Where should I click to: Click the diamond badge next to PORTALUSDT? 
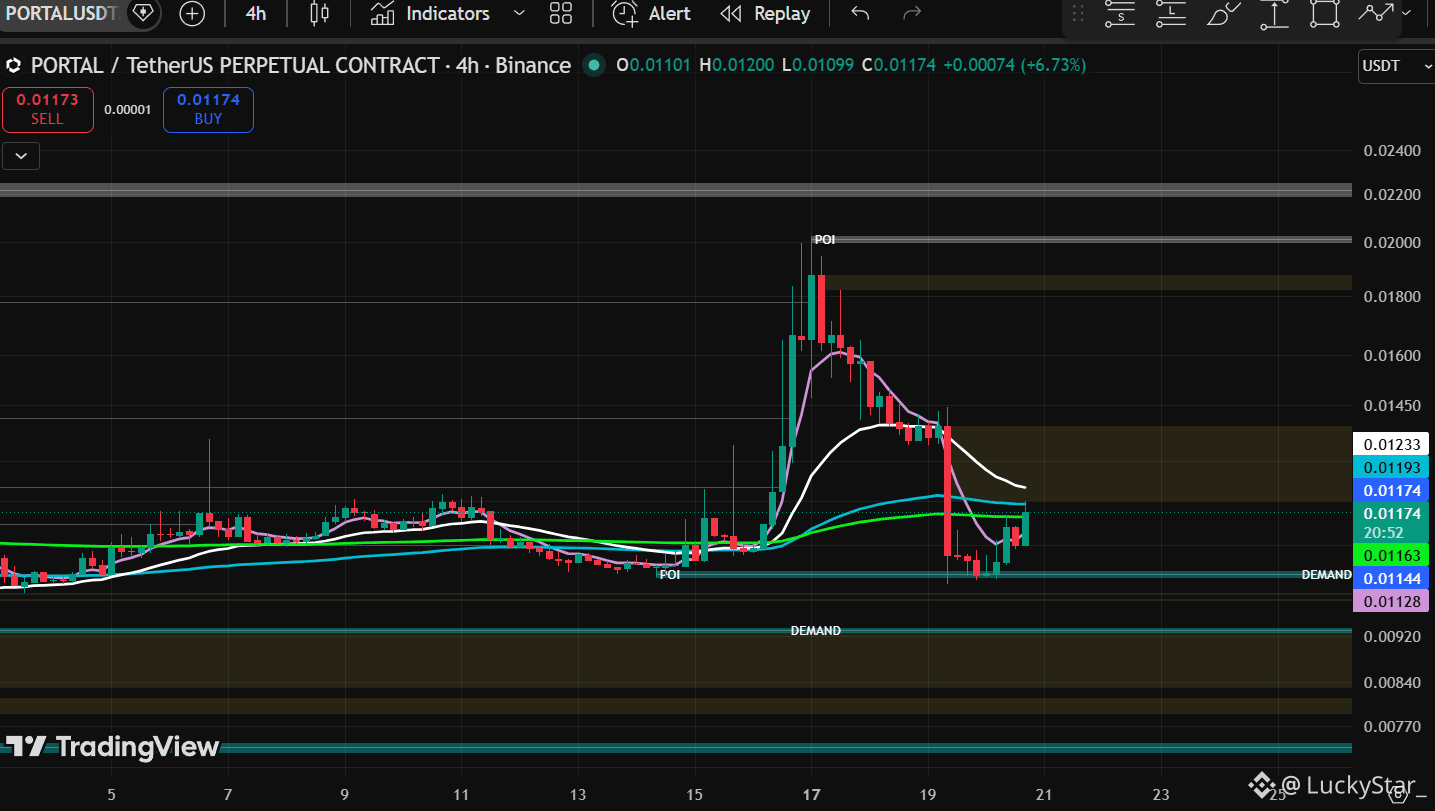[144, 13]
